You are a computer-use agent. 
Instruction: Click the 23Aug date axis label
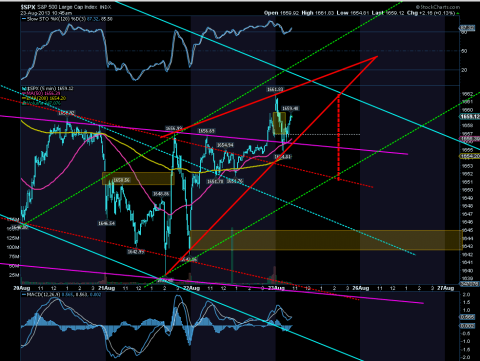276,288
